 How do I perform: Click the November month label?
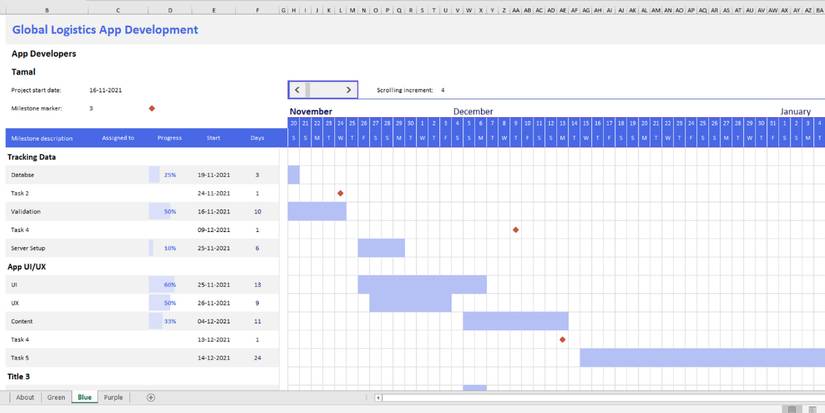(310, 112)
